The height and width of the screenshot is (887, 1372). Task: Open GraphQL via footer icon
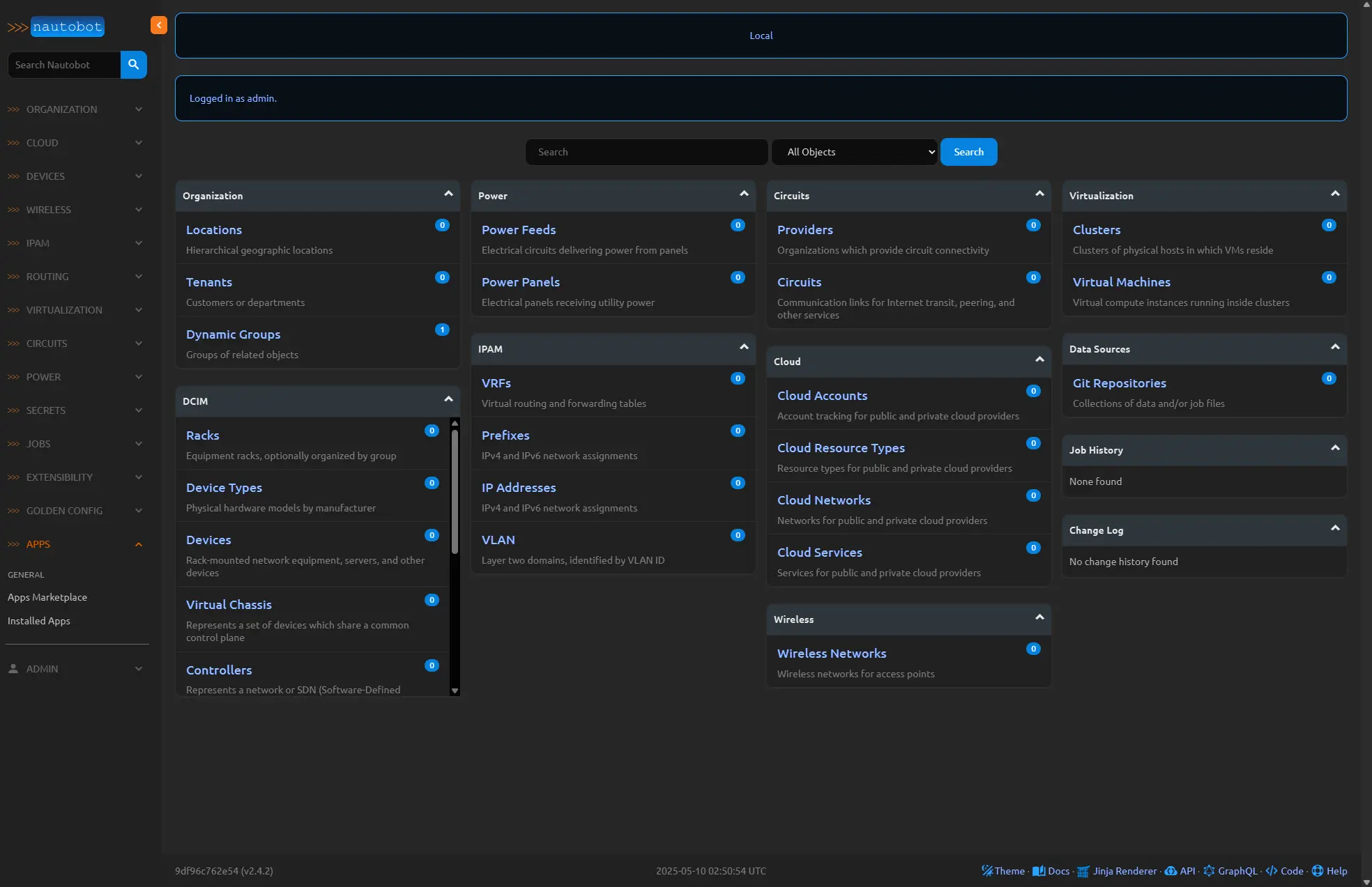pos(1209,871)
